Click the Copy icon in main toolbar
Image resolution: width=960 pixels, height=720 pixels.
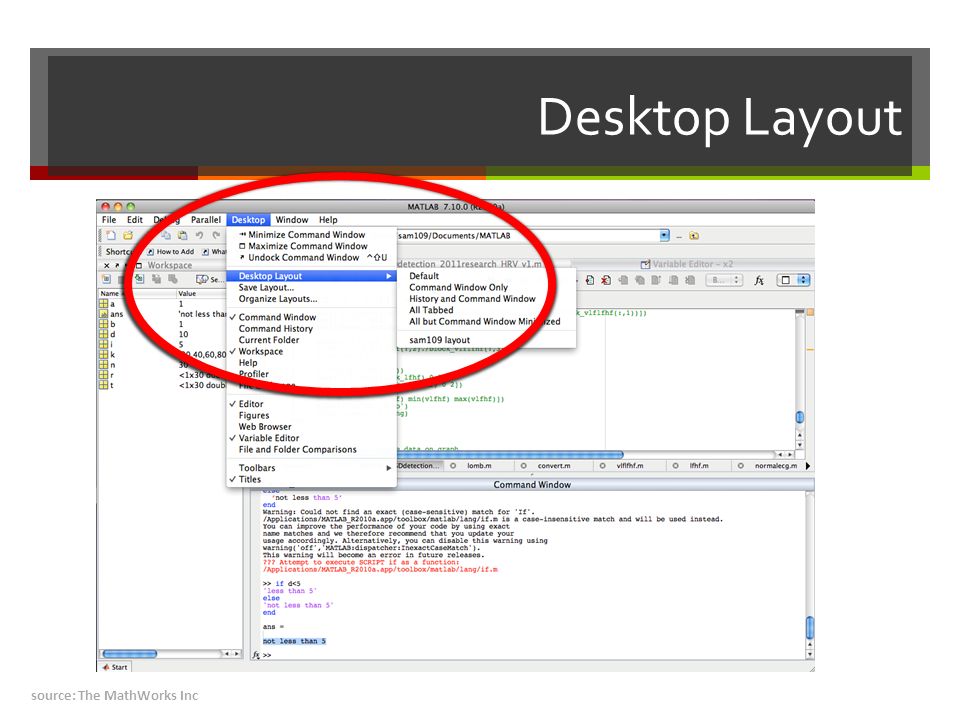(165, 235)
